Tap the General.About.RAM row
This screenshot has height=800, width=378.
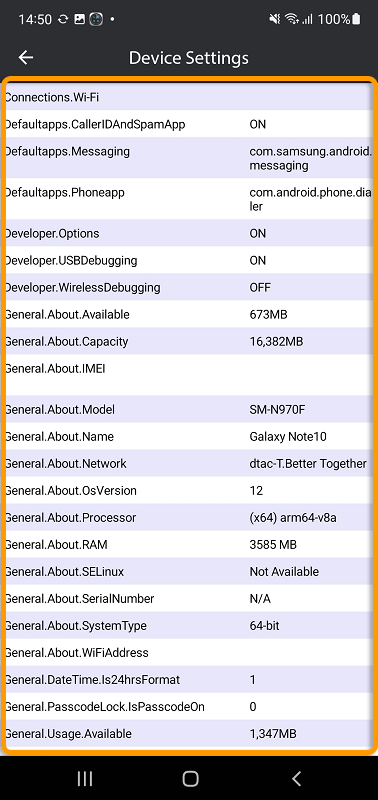tap(189, 544)
